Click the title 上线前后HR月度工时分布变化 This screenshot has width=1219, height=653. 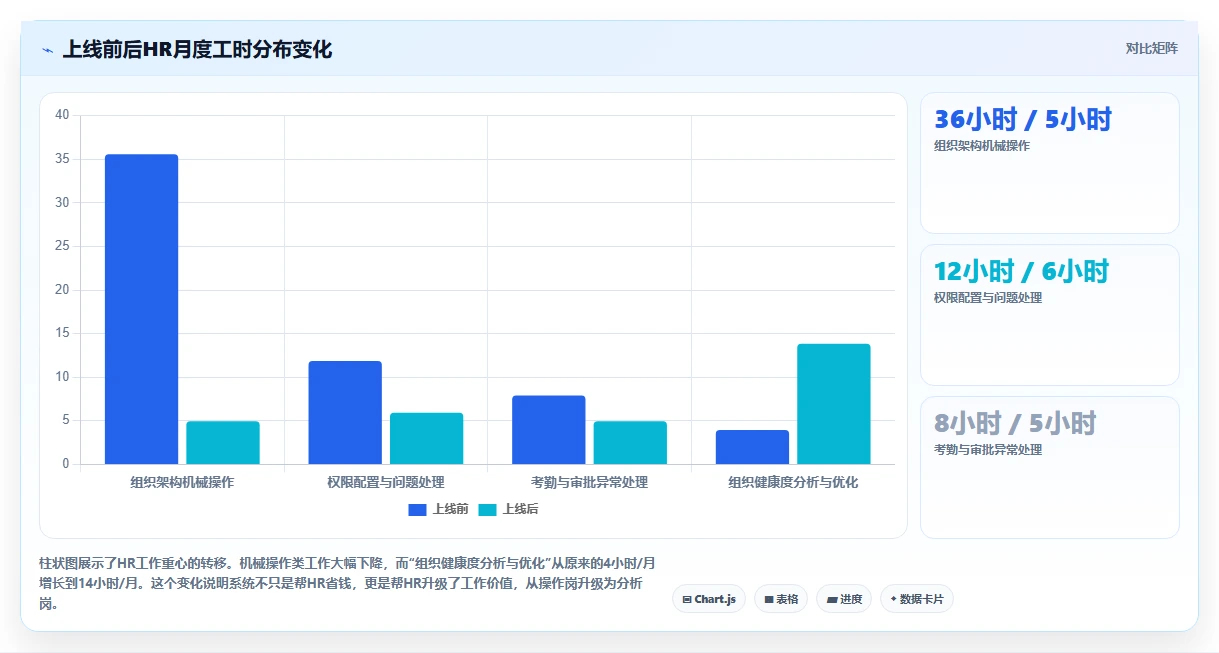click(198, 49)
